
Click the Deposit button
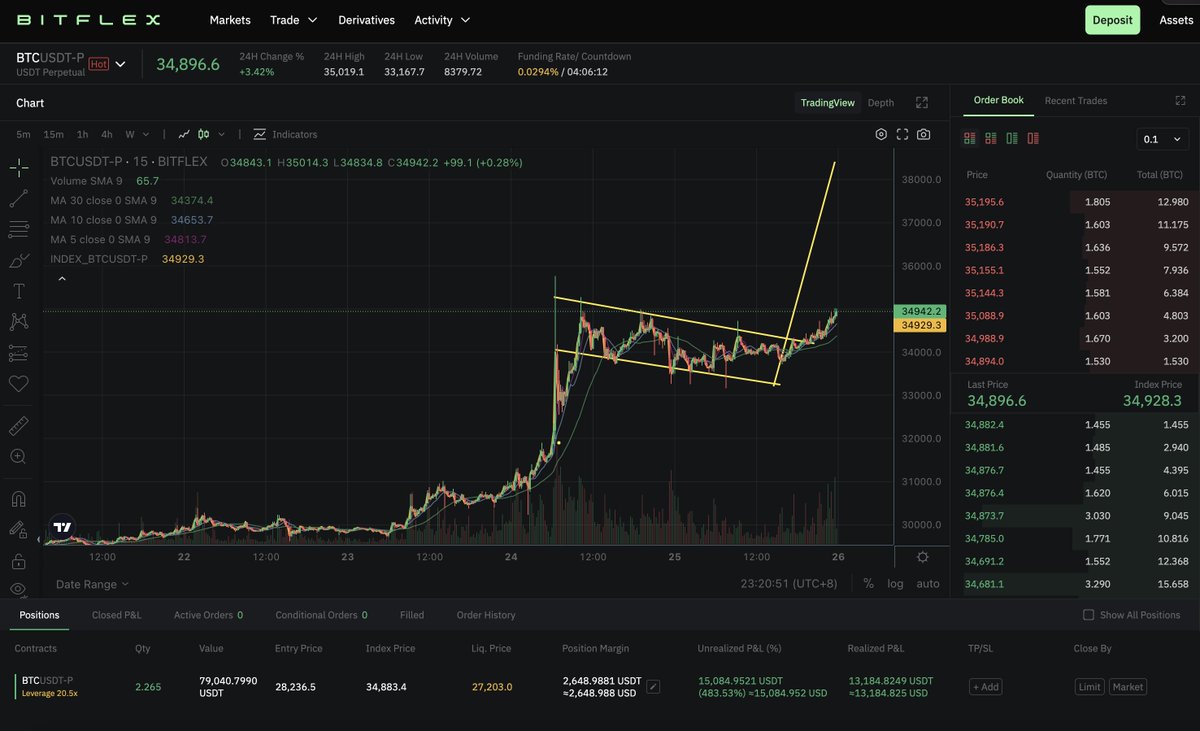(1112, 20)
